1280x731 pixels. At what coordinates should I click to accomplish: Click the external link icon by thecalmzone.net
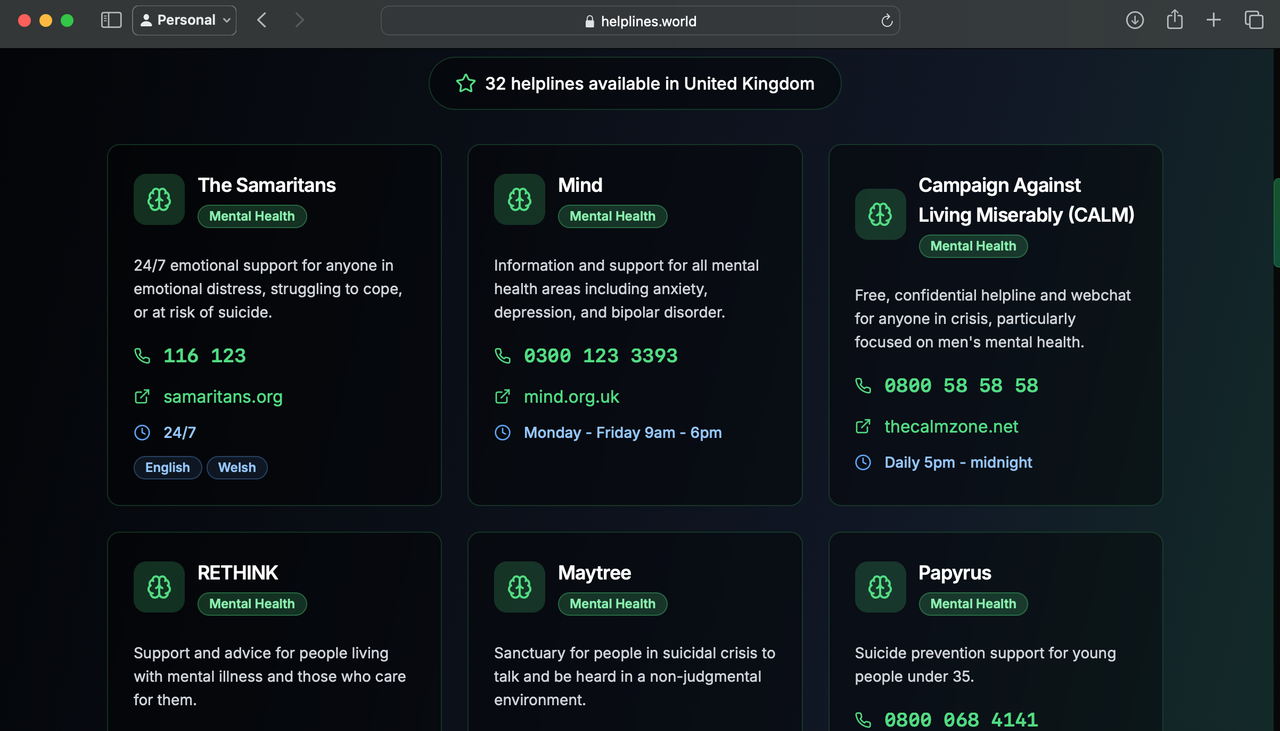(x=863, y=427)
